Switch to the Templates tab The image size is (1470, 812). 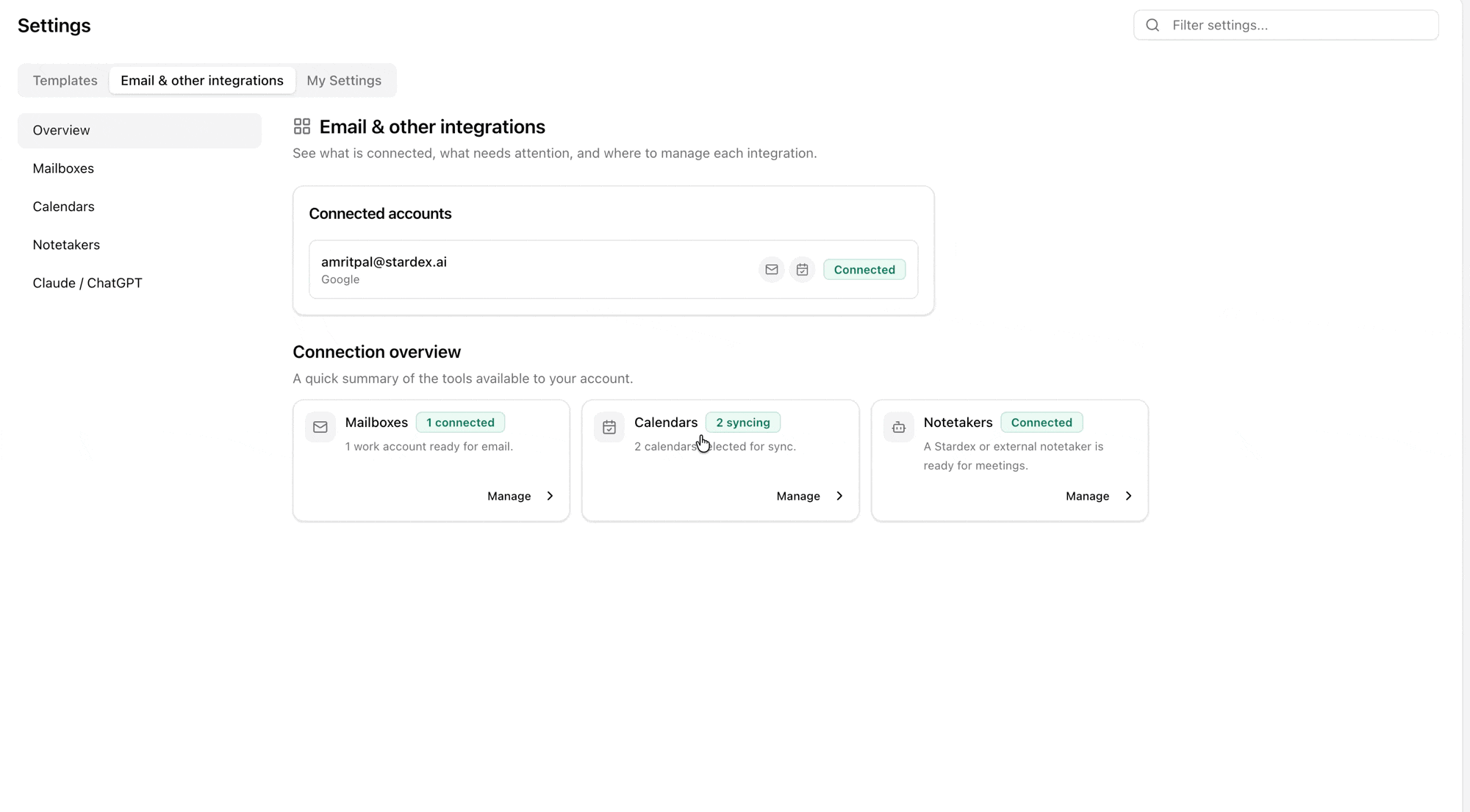(x=65, y=80)
